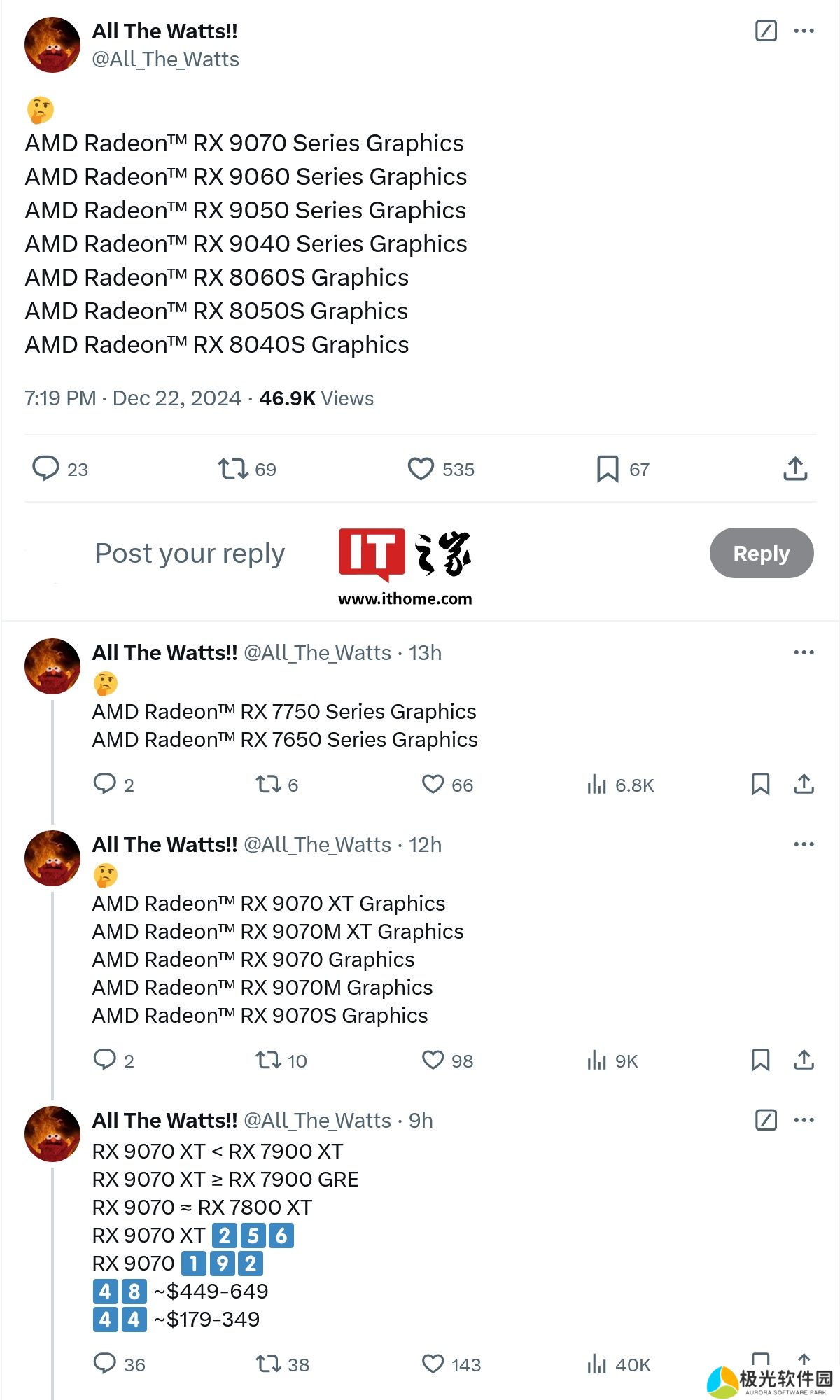
Task: Open more options on the 13h reply
Action: [804, 652]
